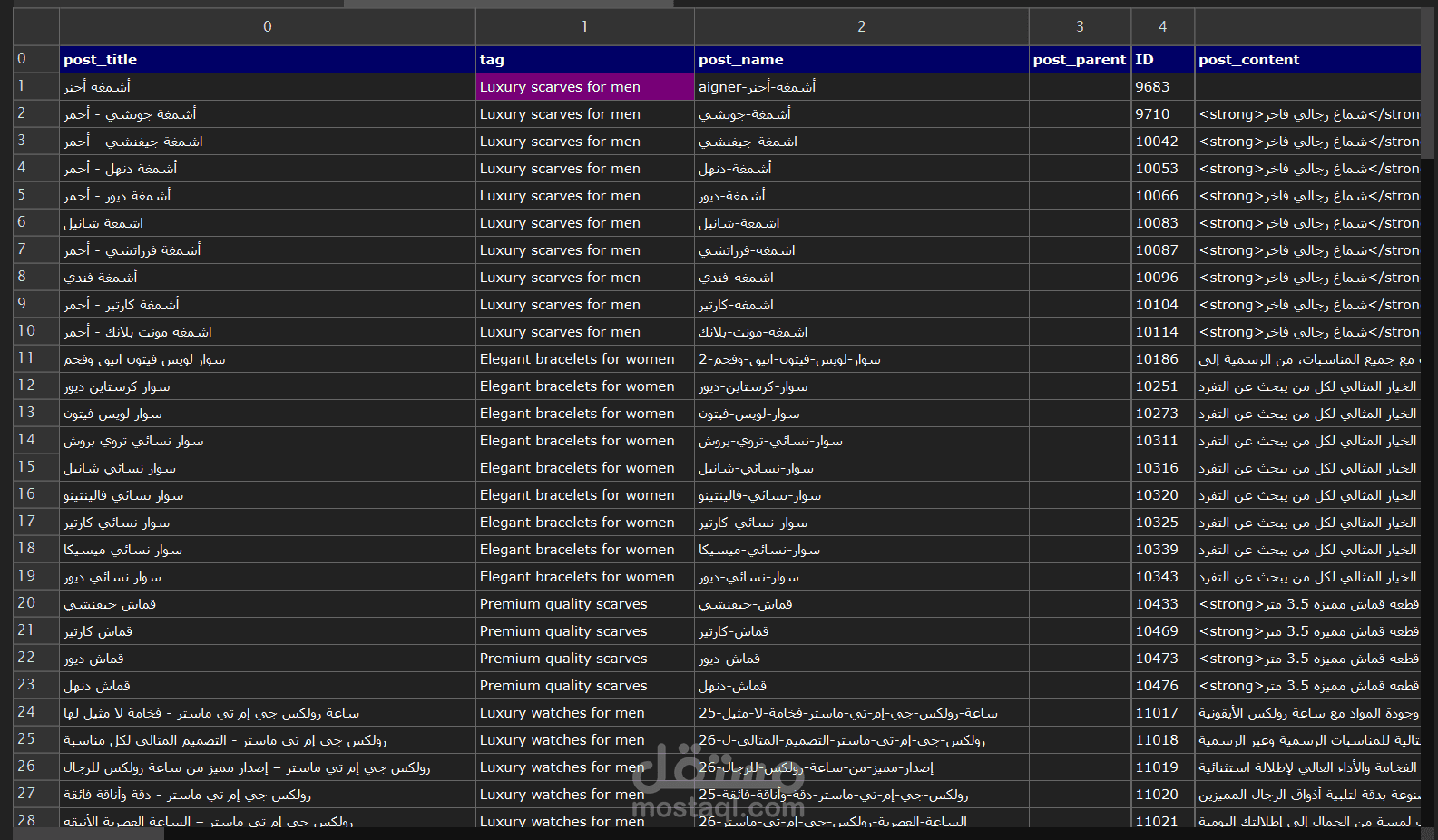Select the post_content header cell
The height and width of the screenshot is (840, 1438).
click(x=1308, y=60)
